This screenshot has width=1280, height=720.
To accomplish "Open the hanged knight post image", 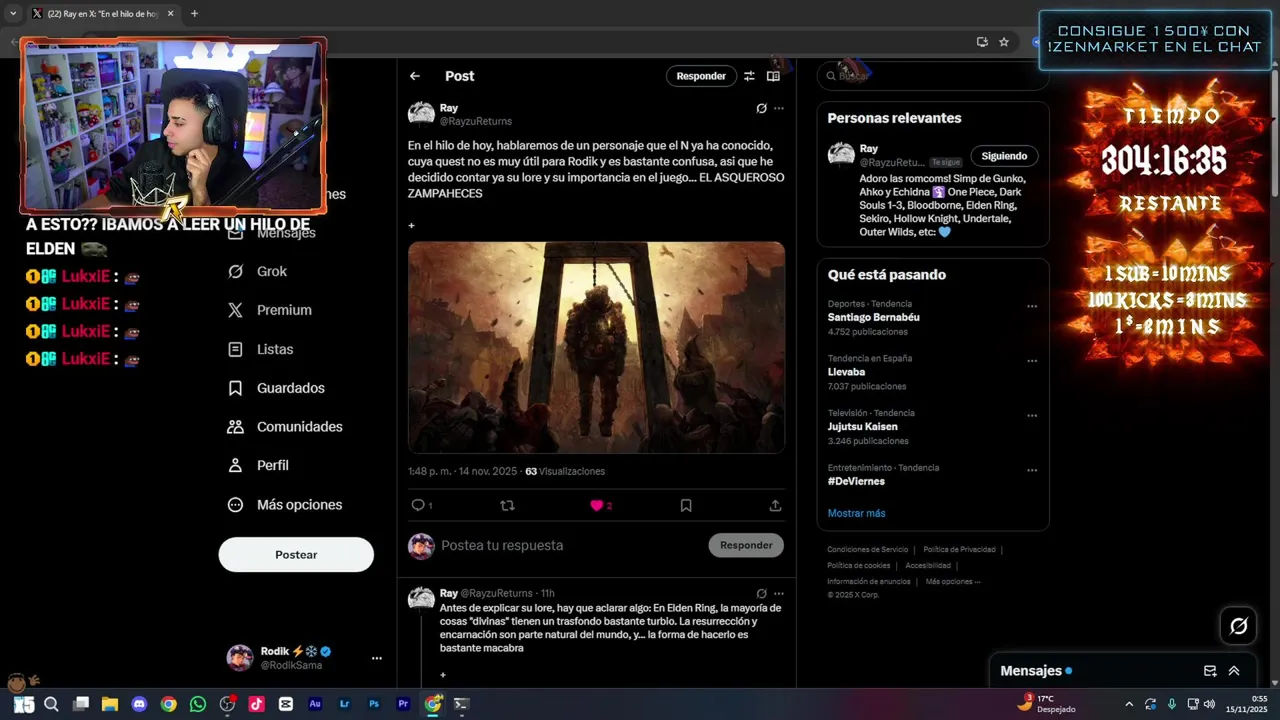I will coord(596,347).
